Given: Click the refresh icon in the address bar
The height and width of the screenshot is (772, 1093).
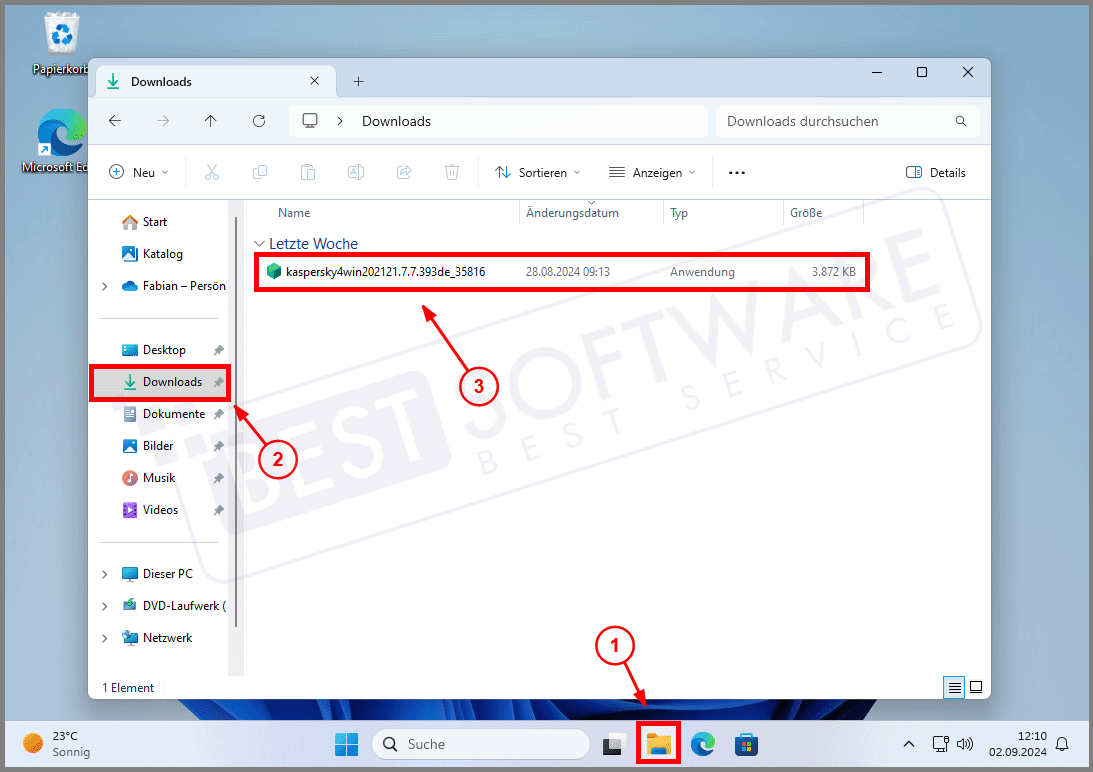Looking at the screenshot, I should (259, 120).
